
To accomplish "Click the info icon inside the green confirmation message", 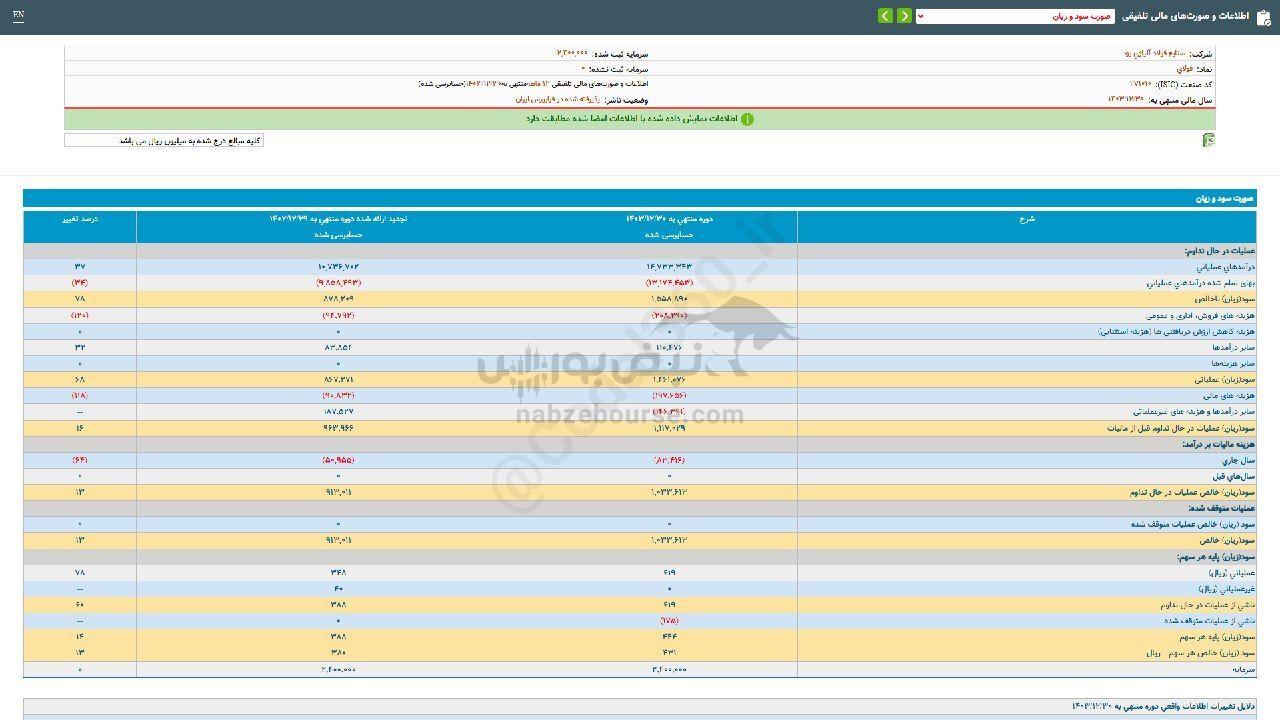I will coord(748,118).
